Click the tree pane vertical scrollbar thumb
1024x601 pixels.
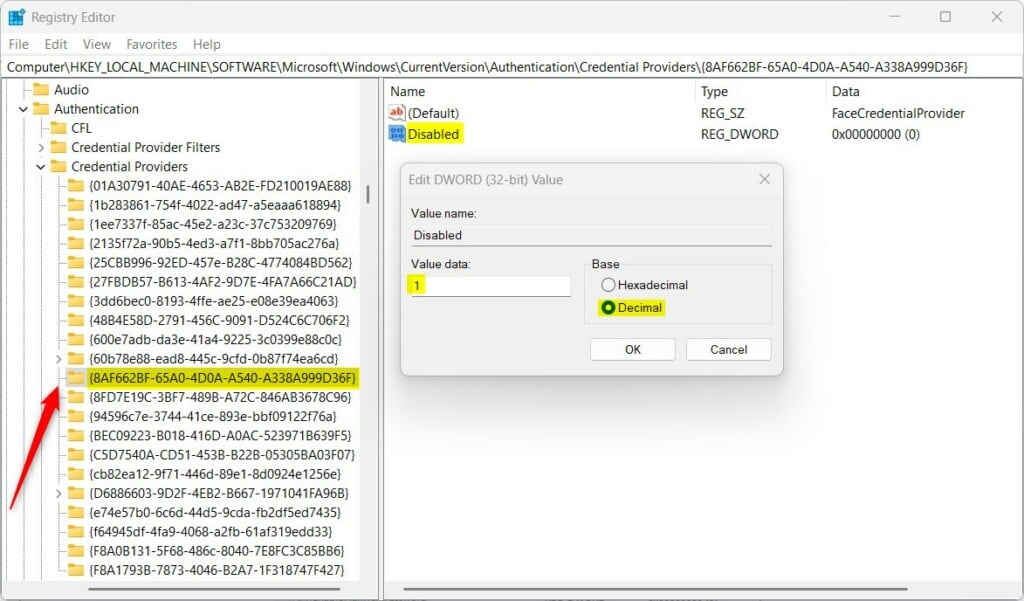pos(368,194)
